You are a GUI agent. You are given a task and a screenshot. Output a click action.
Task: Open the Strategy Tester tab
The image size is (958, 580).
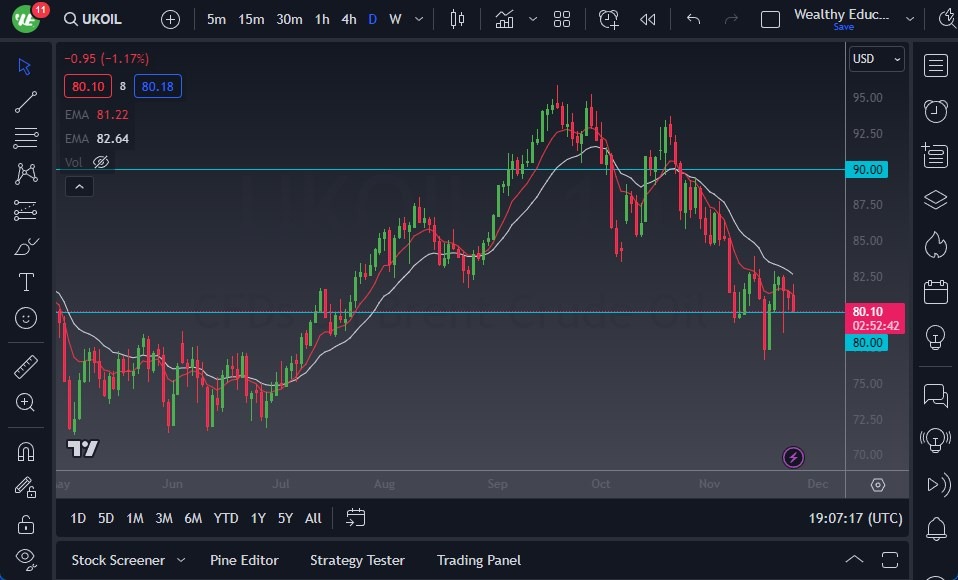pyautogui.click(x=357, y=560)
